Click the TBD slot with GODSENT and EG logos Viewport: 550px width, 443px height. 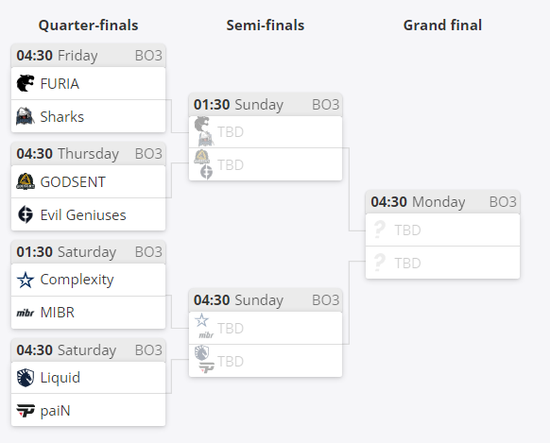[266, 165]
